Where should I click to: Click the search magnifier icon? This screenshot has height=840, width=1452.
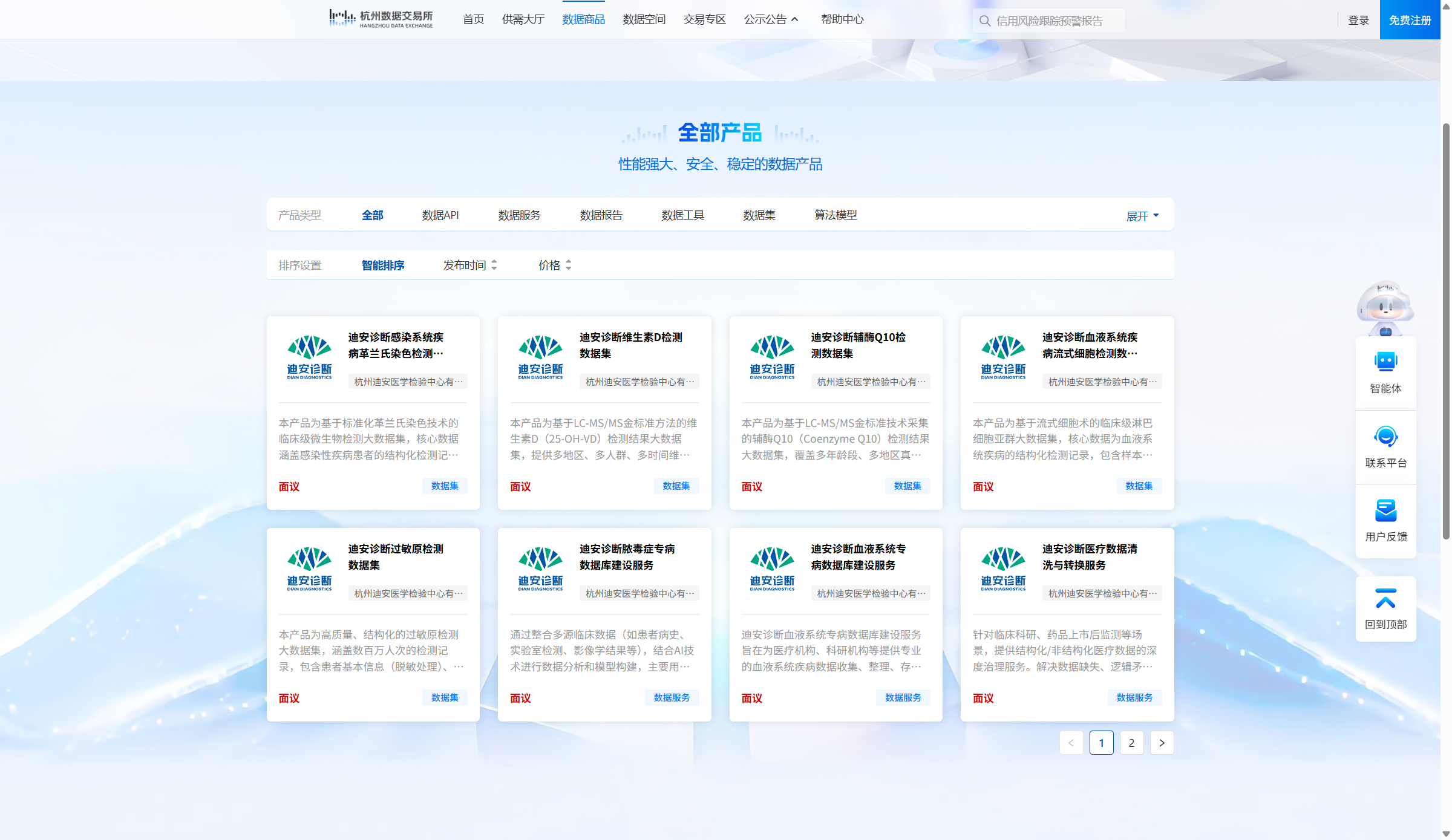coord(985,21)
